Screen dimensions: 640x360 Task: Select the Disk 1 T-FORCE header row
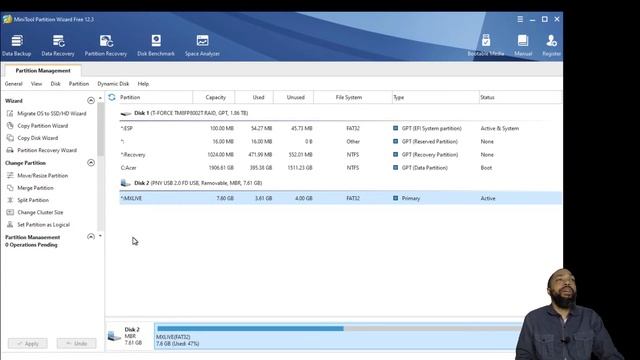pyautogui.click(x=340, y=113)
